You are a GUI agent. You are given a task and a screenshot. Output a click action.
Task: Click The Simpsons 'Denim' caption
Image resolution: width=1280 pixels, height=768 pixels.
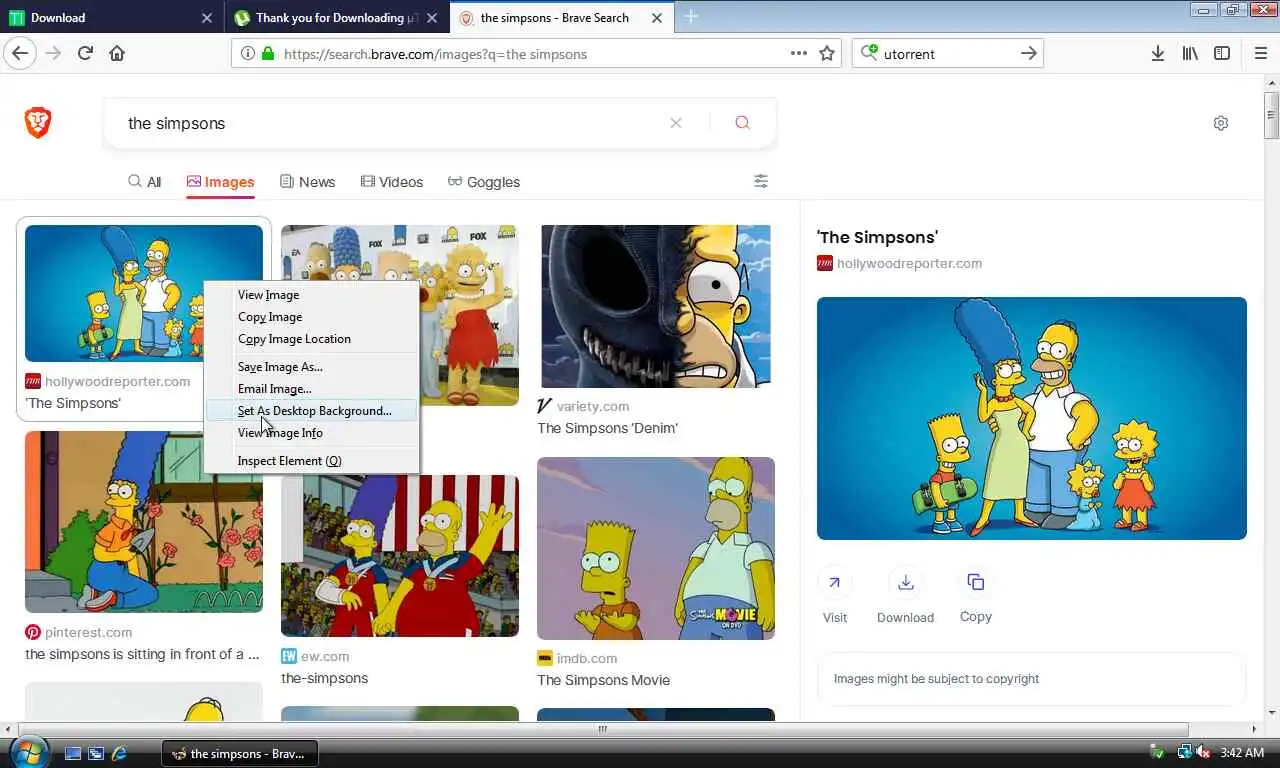coord(607,428)
